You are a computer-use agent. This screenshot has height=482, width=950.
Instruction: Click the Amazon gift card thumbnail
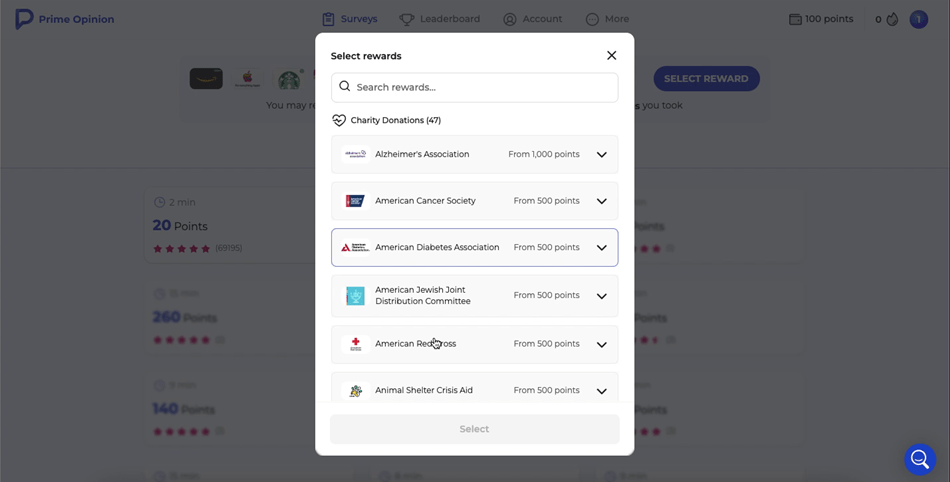point(206,79)
